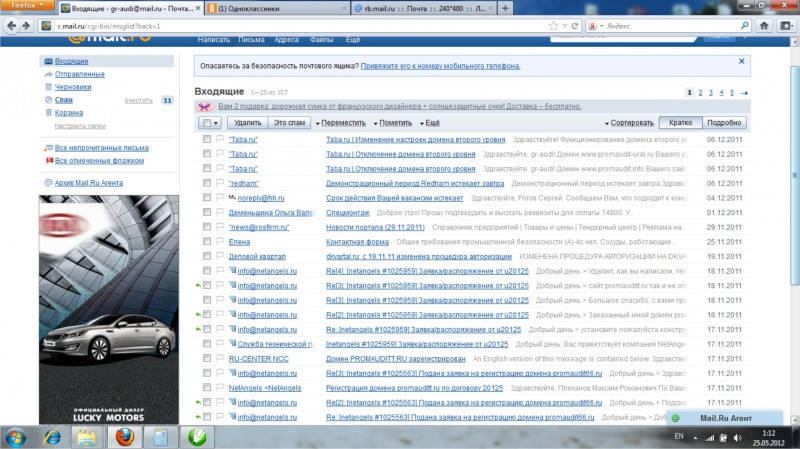
Task: Click the Home icon in Firefox toolbar
Action: pyautogui.click(x=764, y=26)
